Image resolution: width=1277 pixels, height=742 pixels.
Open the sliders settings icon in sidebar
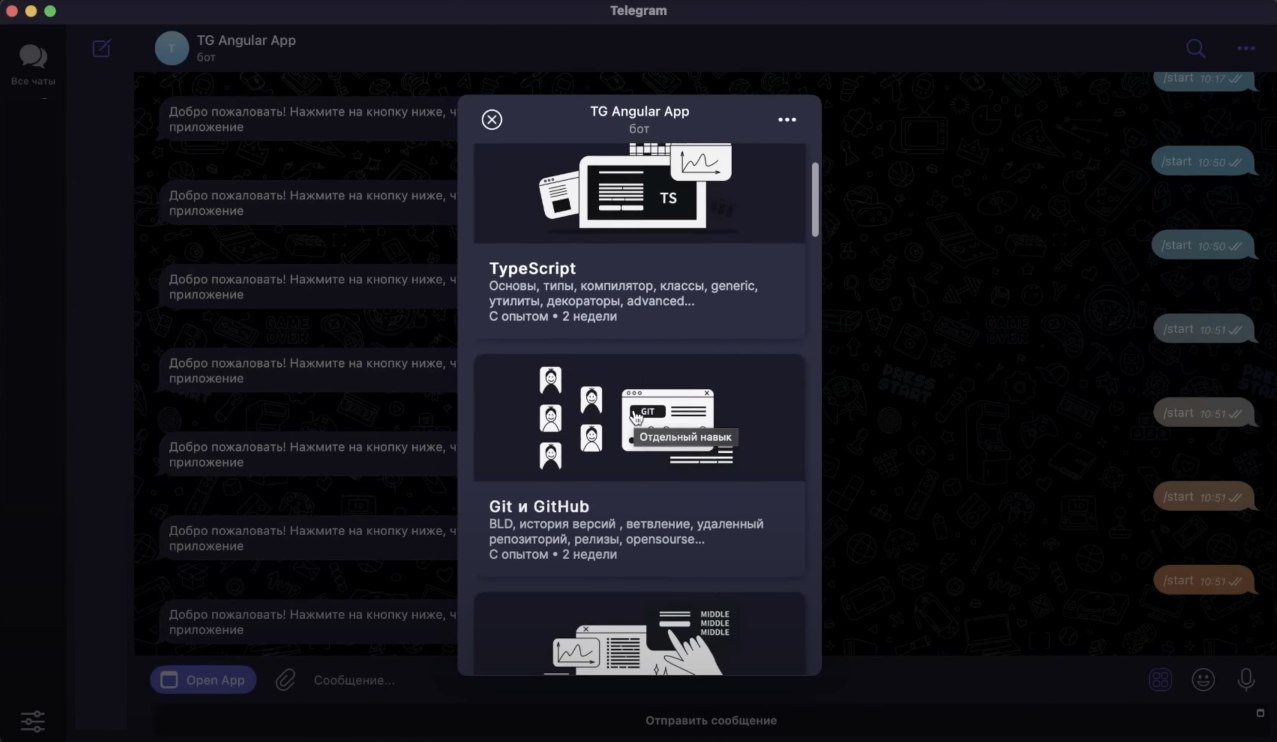point(33,720)
